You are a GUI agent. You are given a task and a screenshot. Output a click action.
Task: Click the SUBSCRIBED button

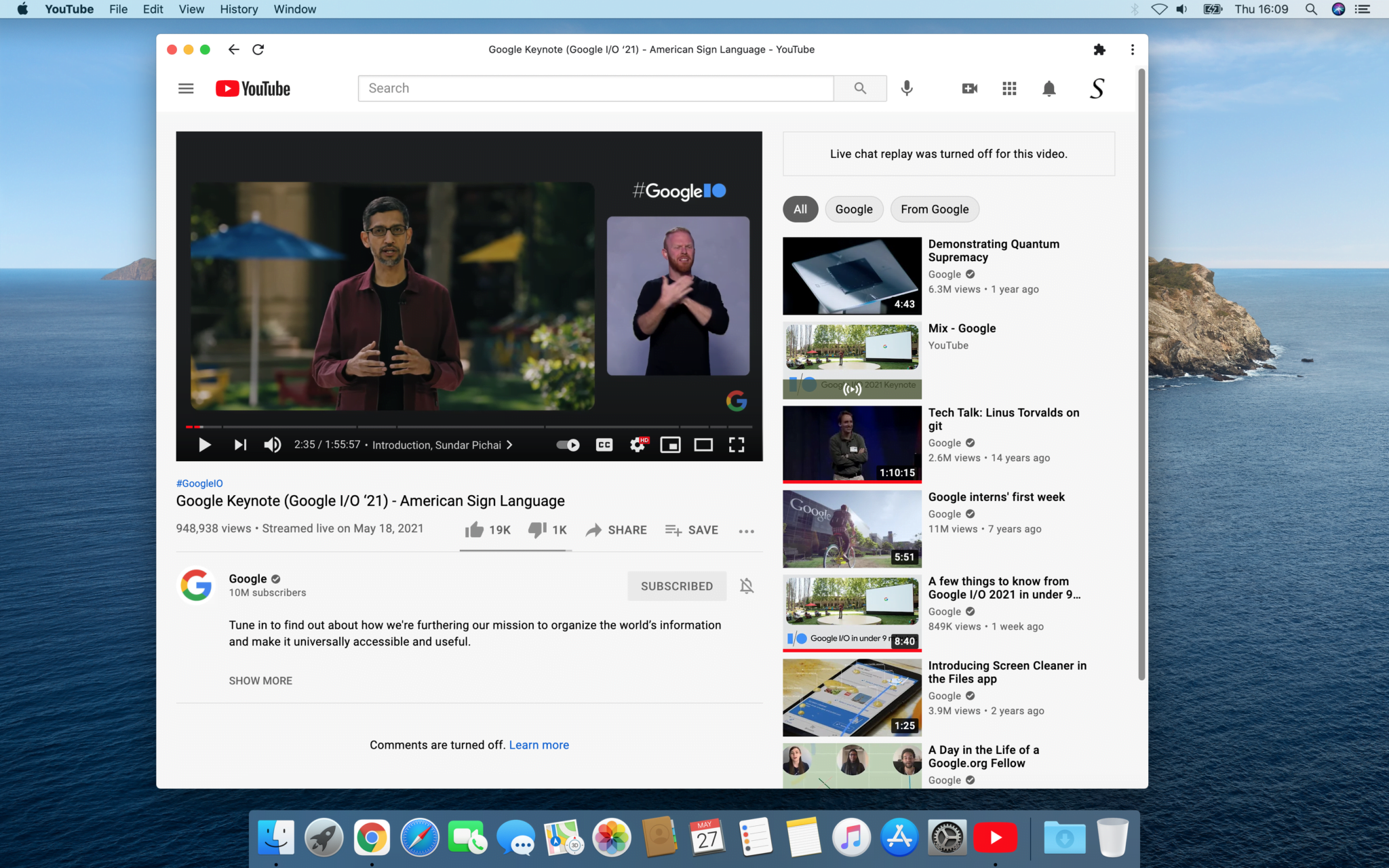click(x=676, y=586)
